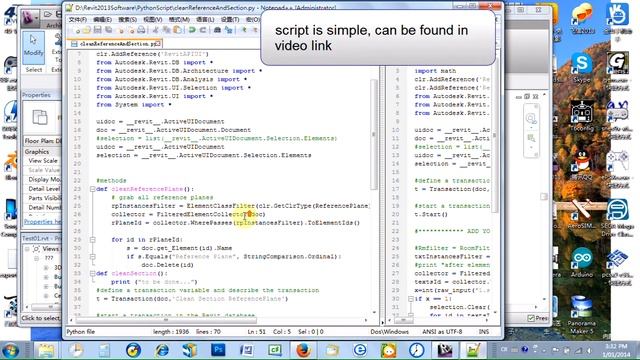Open the Edit (E) menu
Screen dimensions: 640x360
tap(102, 19)
